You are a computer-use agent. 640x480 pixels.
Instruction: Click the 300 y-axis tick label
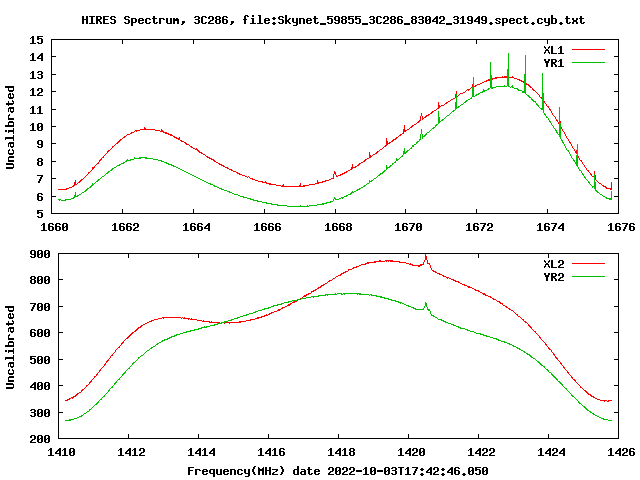[40, 413]
